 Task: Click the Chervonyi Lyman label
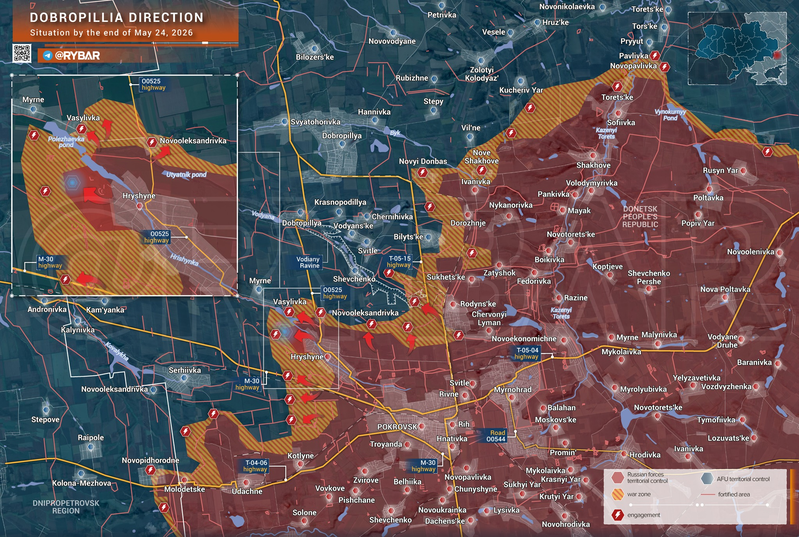(489, 318)
